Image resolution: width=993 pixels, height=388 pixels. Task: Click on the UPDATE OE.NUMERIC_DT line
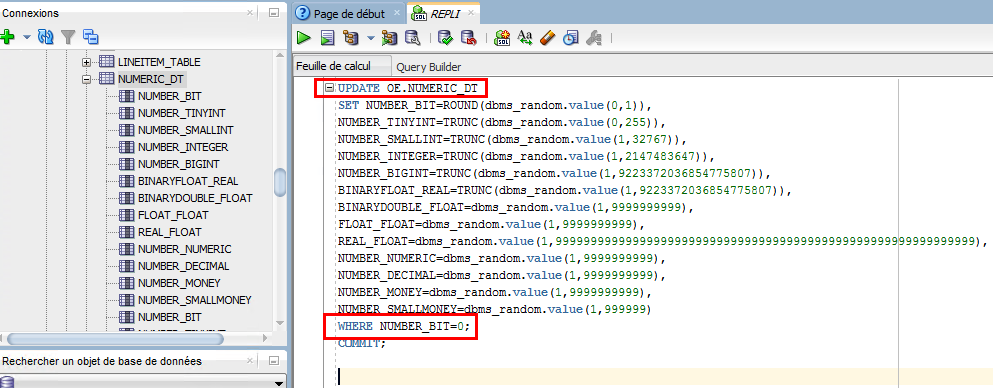(408, 88)
